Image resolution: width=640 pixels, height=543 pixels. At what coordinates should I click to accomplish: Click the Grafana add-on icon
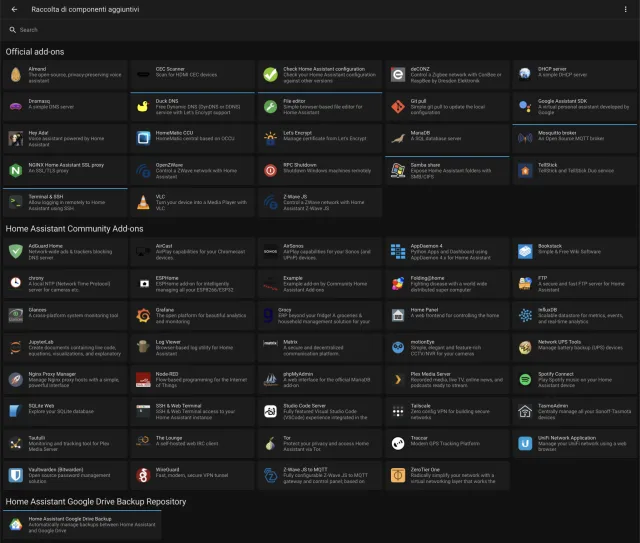(x=142, y=315)
